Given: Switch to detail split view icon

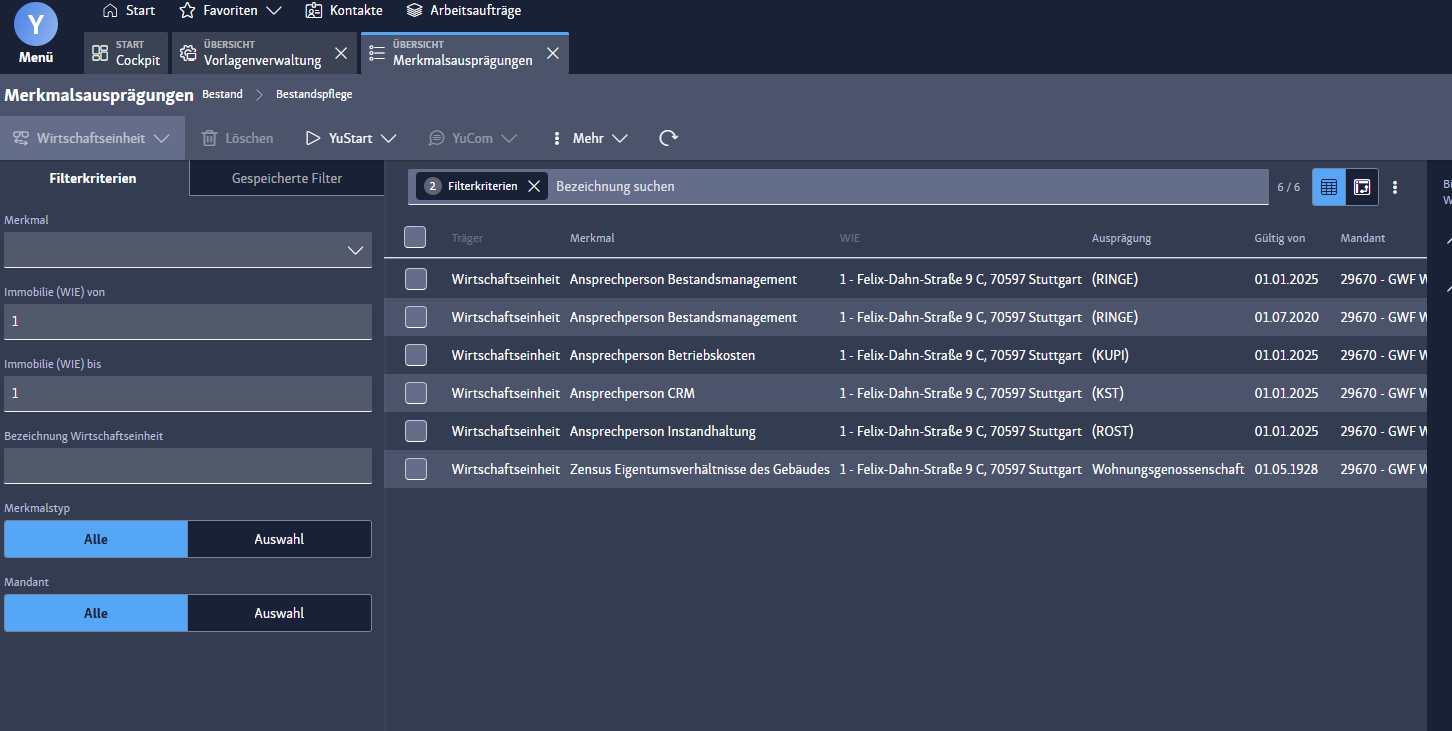Looking at the screenshot, I should point(1362,187).
